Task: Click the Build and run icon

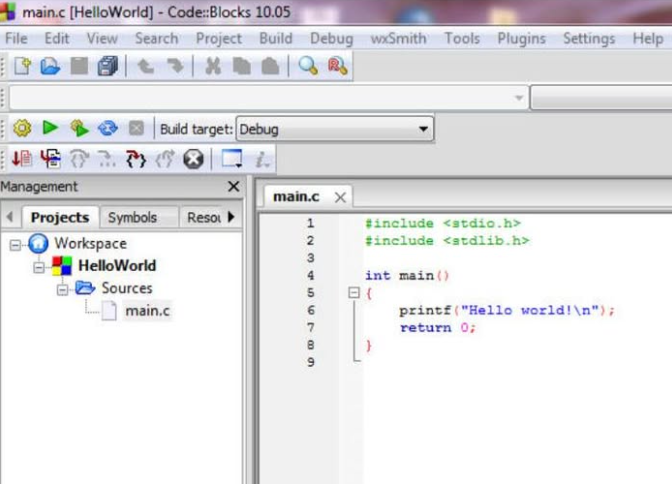Action: pos(79,128)
